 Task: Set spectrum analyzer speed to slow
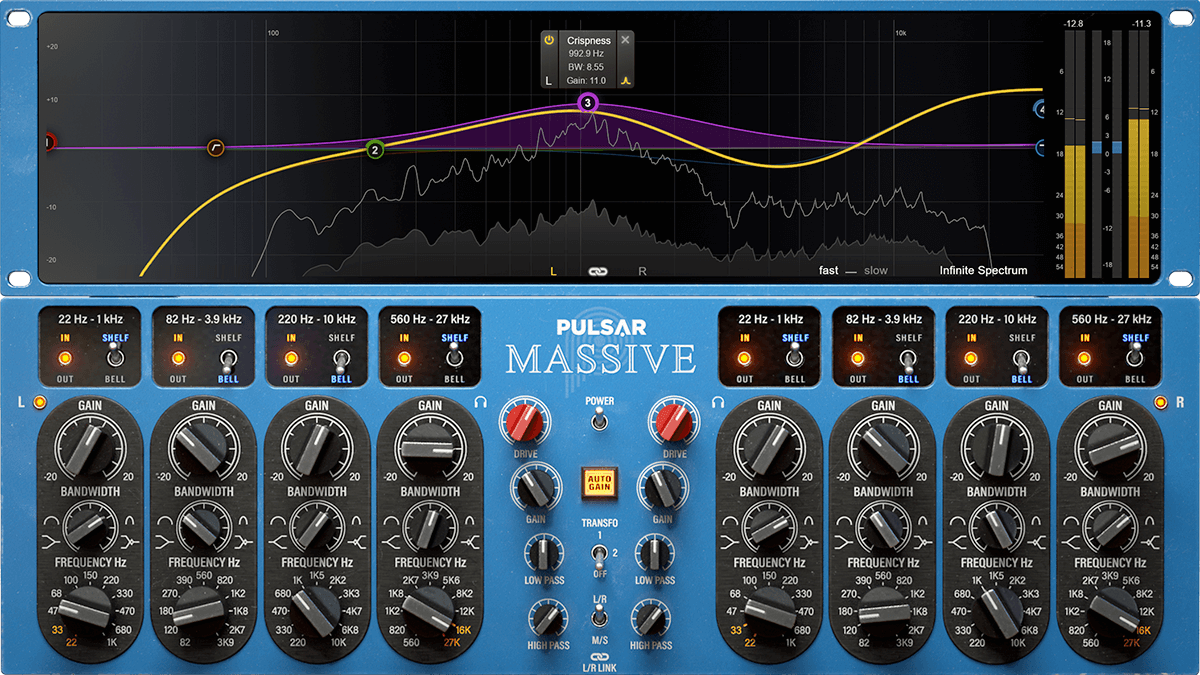[x=875, y=270]
